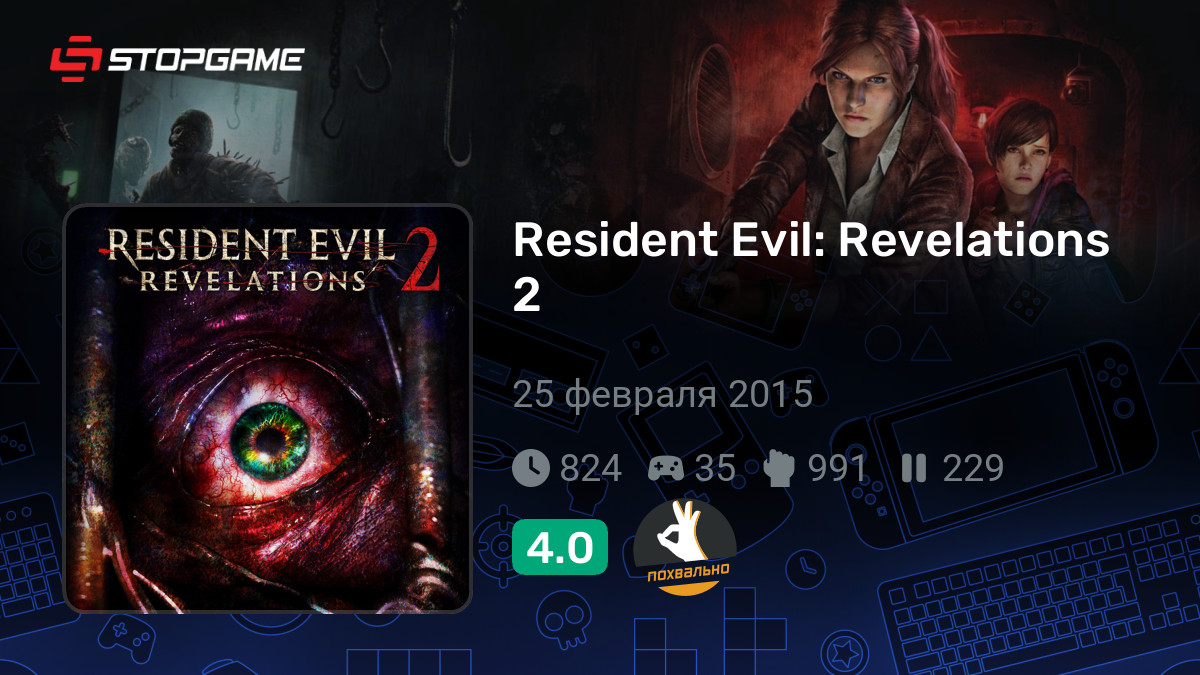Open the StopGame wordmark link
This screenshot has height=675, width=1200.
(205, 59)
